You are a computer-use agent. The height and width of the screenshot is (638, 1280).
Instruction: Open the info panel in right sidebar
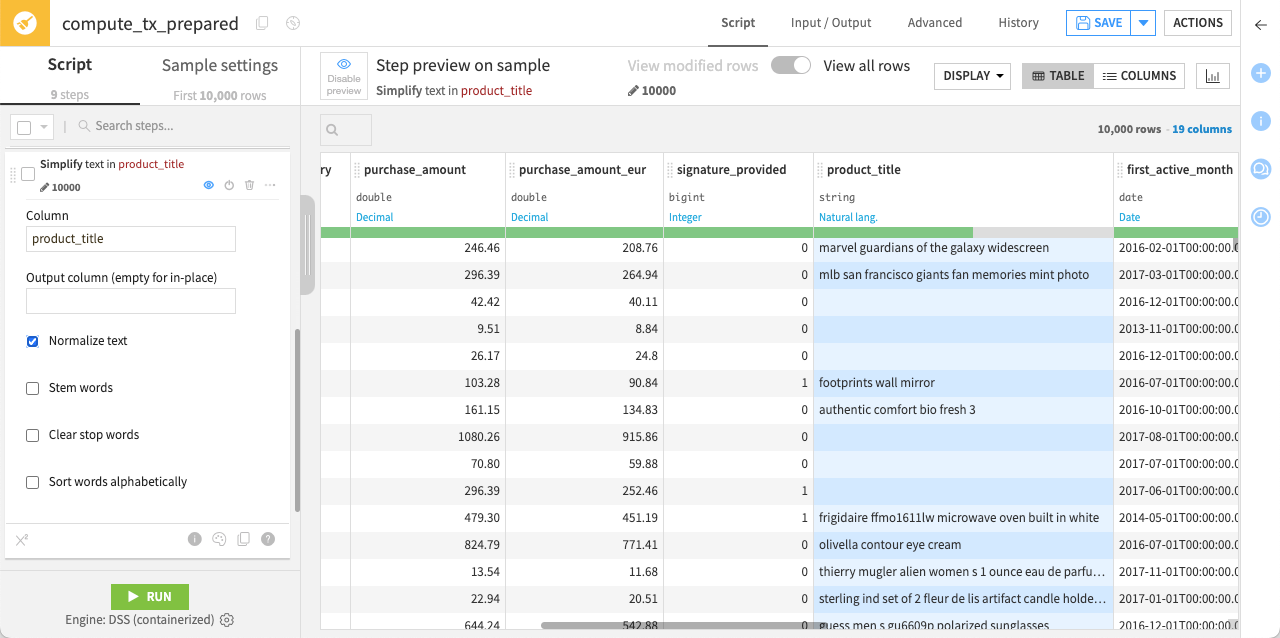click(x=1261, y=121)
